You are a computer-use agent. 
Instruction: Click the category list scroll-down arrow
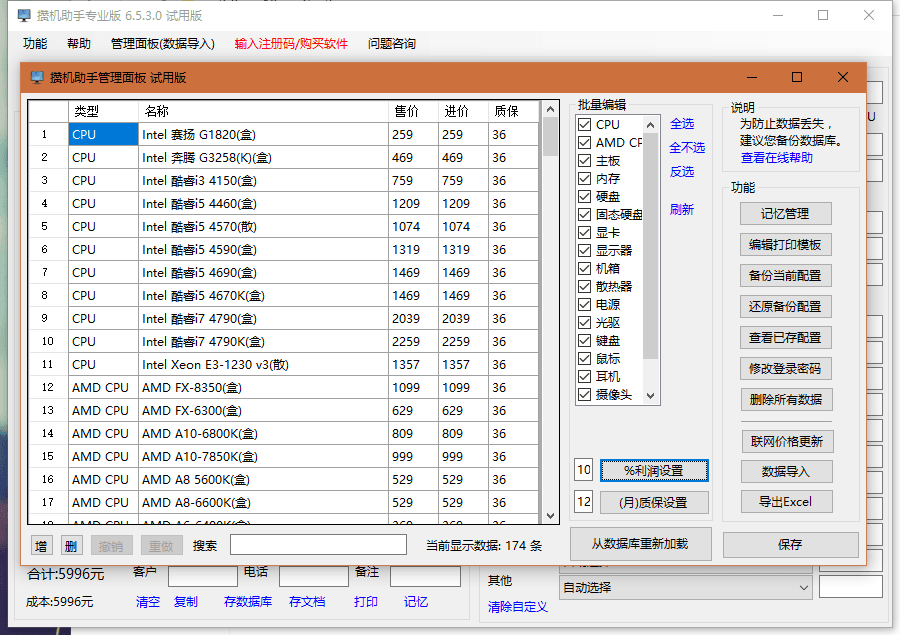(x=650, y=396)
